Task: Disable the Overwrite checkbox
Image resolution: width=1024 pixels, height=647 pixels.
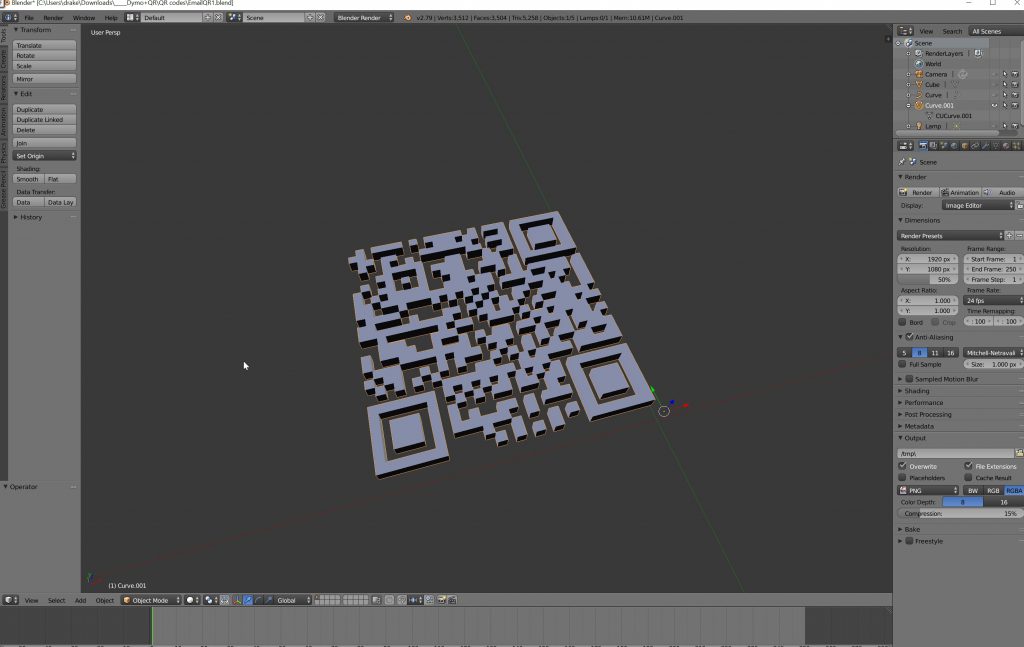Action: pos(903,466)
